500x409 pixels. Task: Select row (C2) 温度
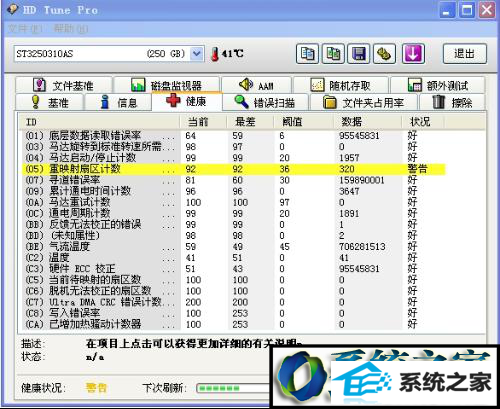233,258
